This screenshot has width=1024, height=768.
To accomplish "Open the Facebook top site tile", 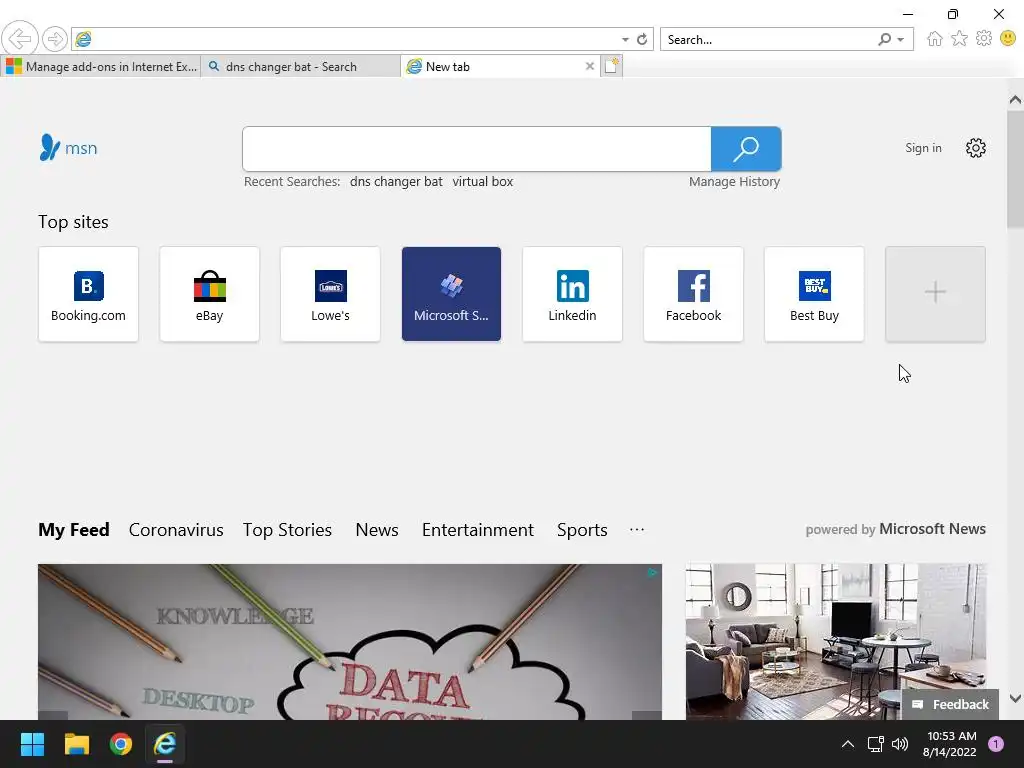I will (694, 294).
